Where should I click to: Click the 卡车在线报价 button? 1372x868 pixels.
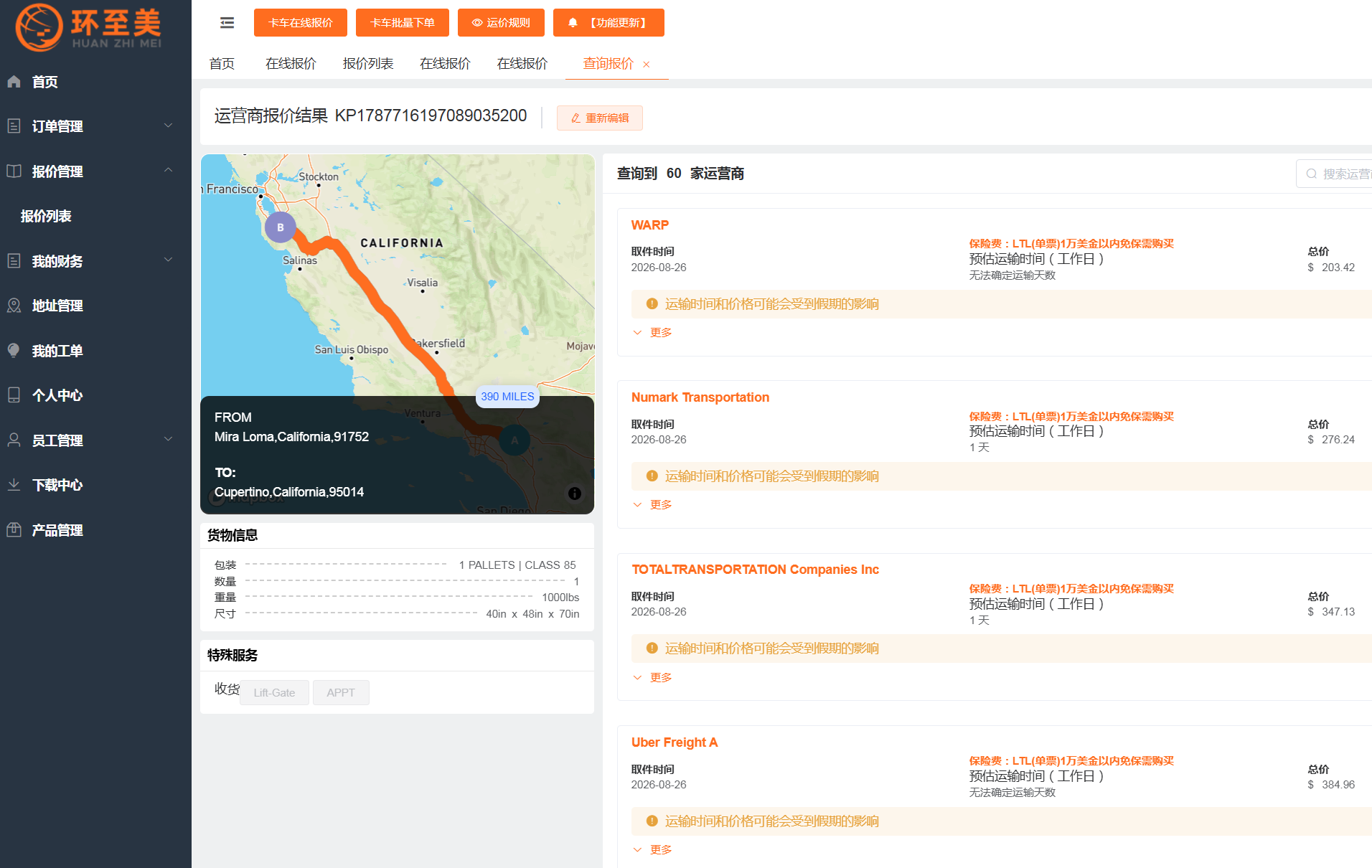(301, 23)
